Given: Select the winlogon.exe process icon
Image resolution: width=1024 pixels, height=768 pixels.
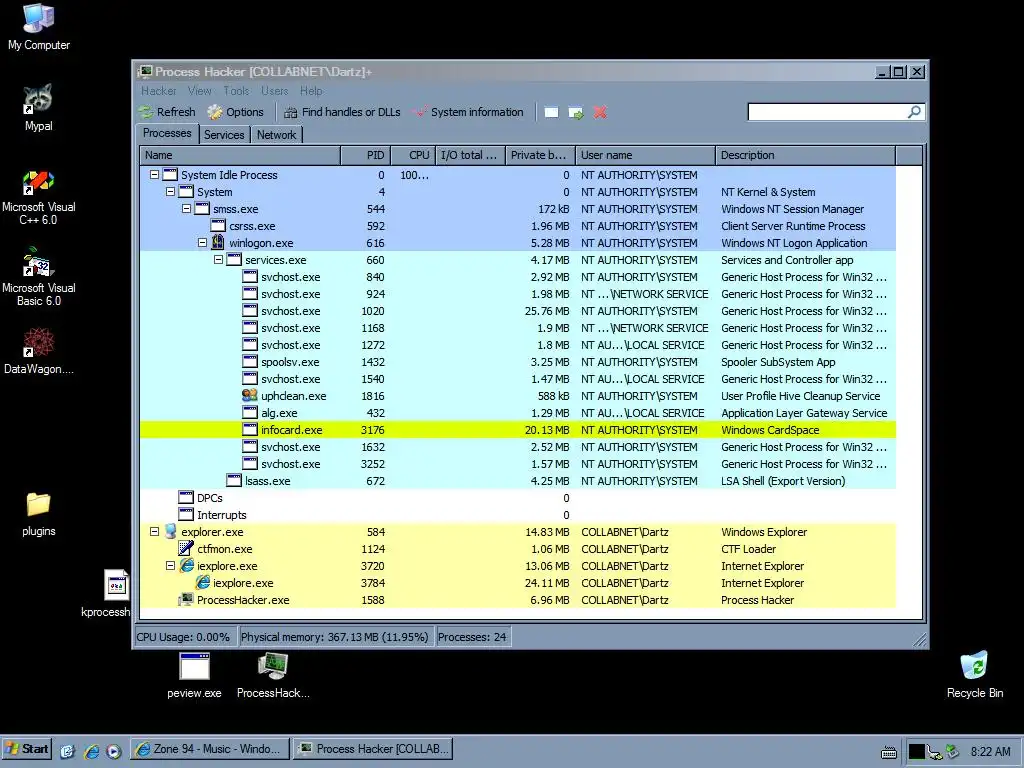Looking at the screenshot, I should tap(218, 242).
